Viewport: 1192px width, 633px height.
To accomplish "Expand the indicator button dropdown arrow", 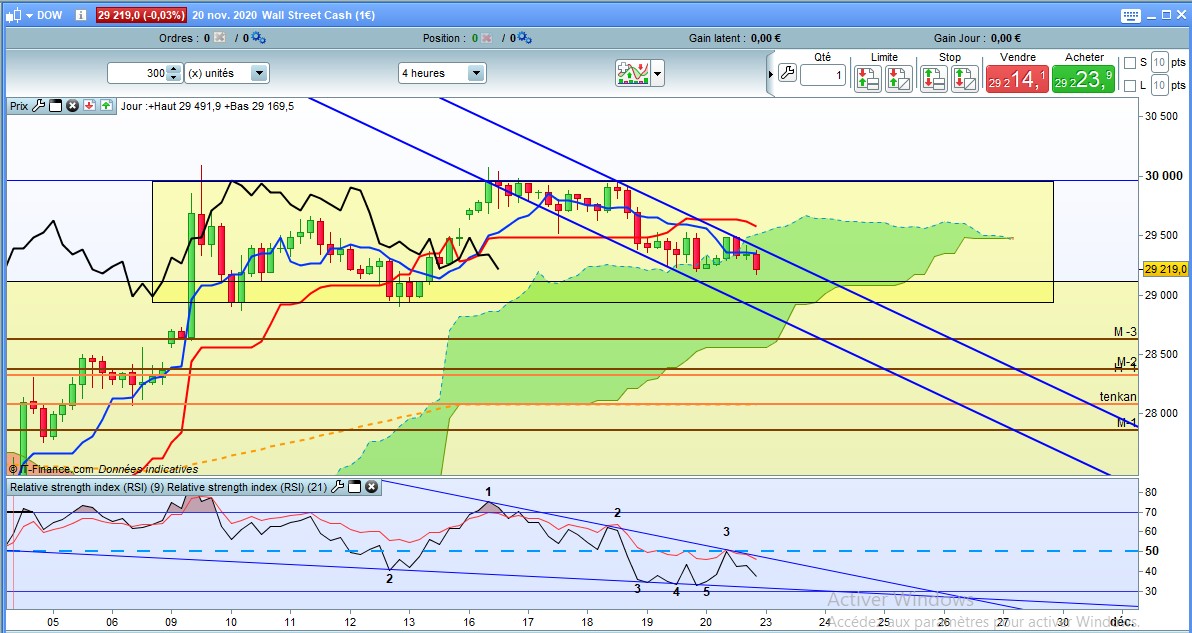I will tap(658, 74).
